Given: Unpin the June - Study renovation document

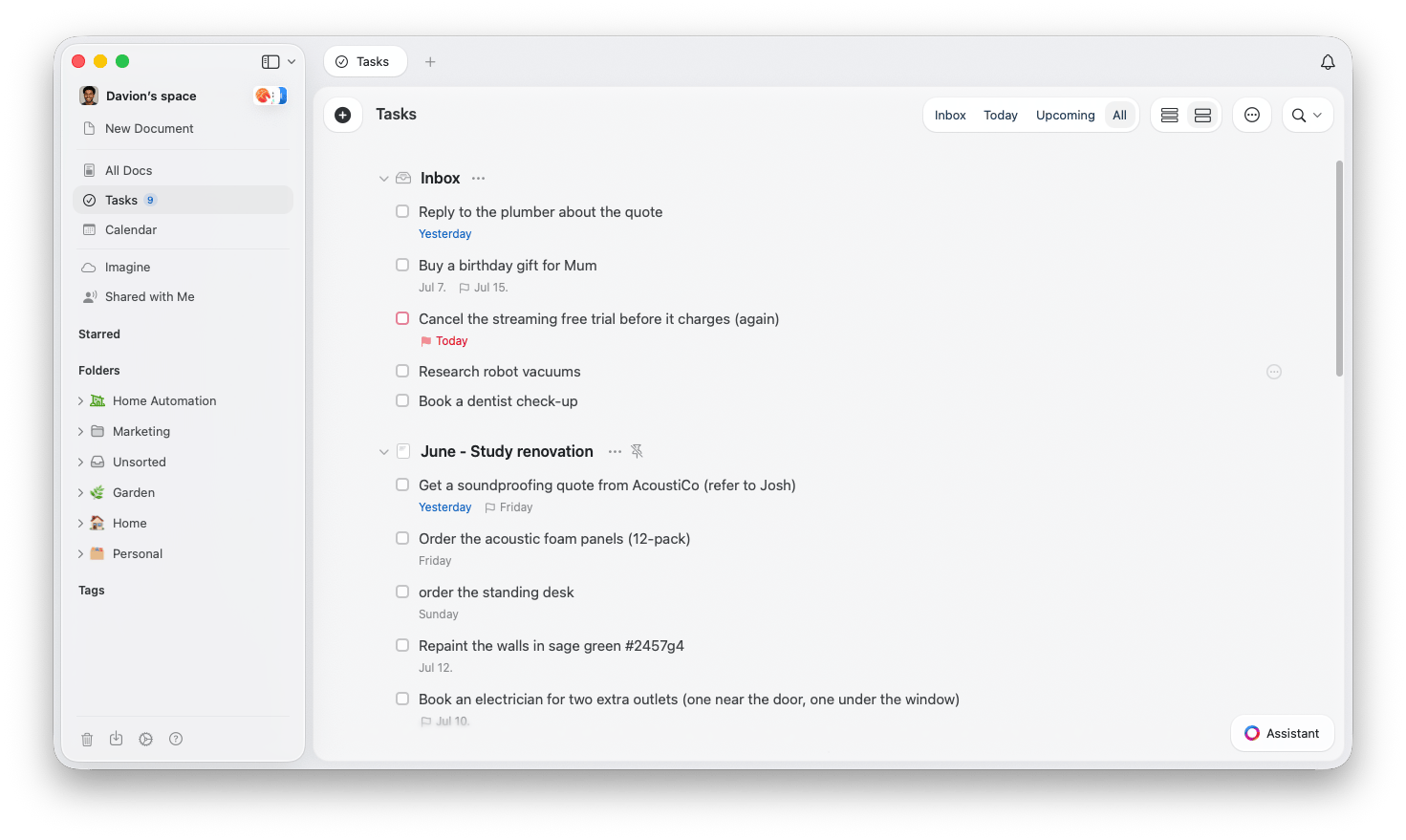Looking at the screenshot, I should (x=637, y=451).
